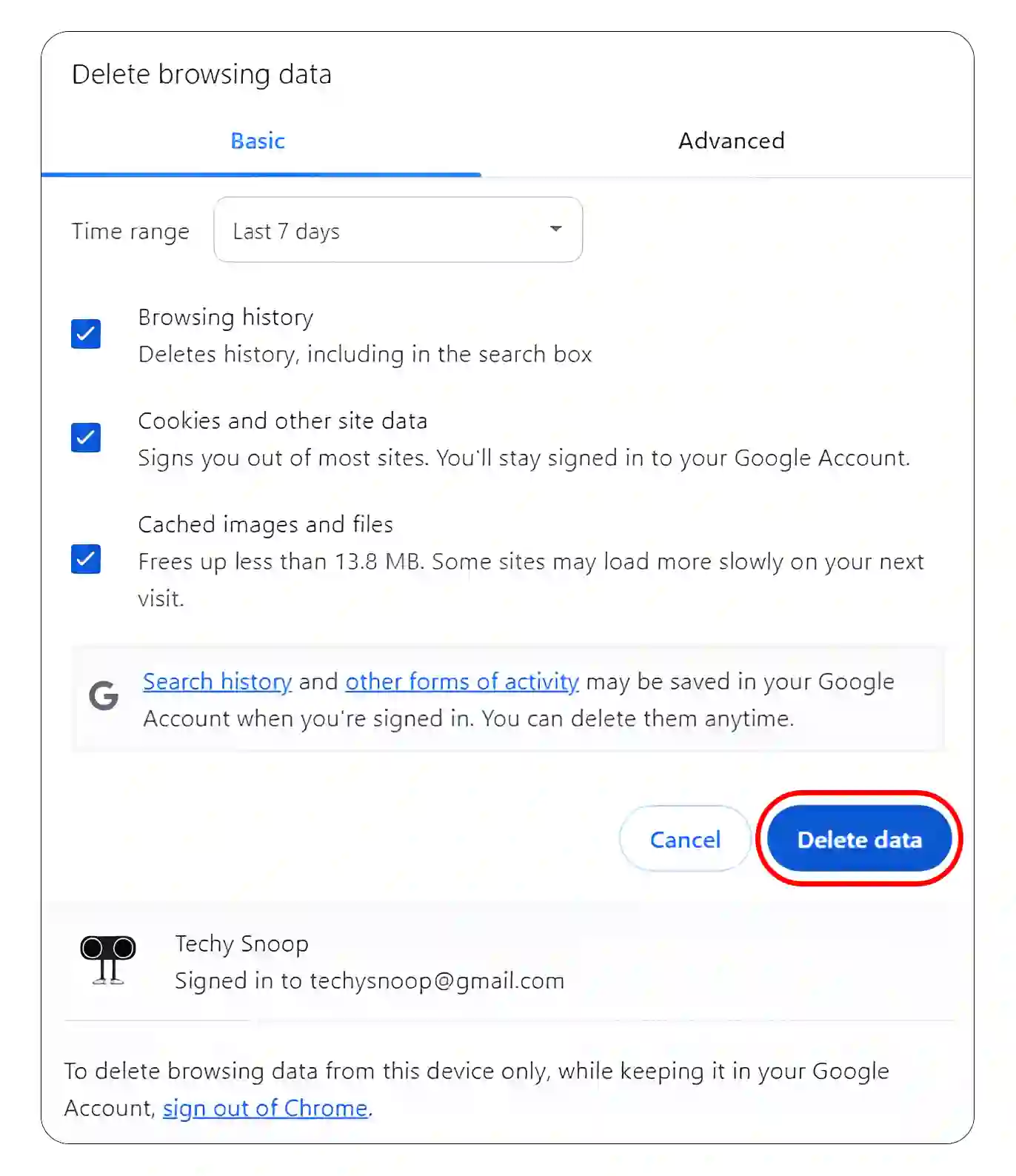
Task: Open the other forms of activity link
Action: 462,681
